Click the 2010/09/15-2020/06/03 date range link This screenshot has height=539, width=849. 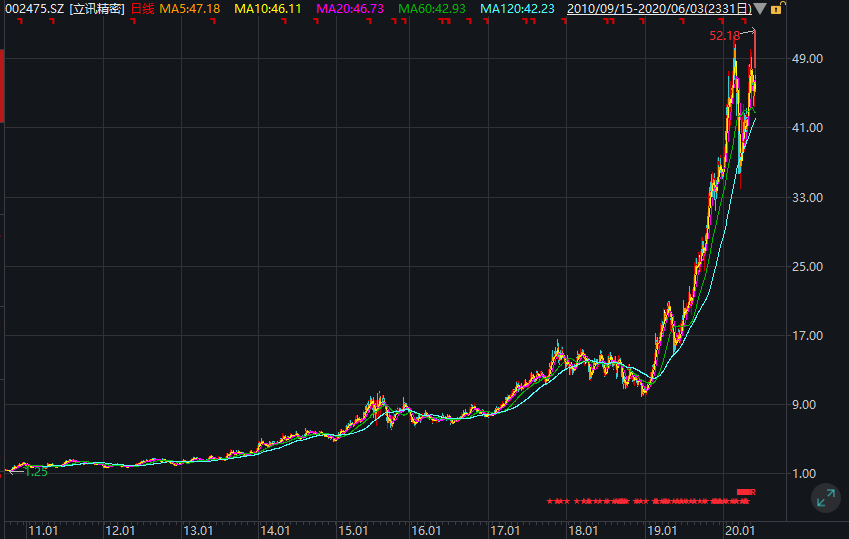click(x=659, y=9)
